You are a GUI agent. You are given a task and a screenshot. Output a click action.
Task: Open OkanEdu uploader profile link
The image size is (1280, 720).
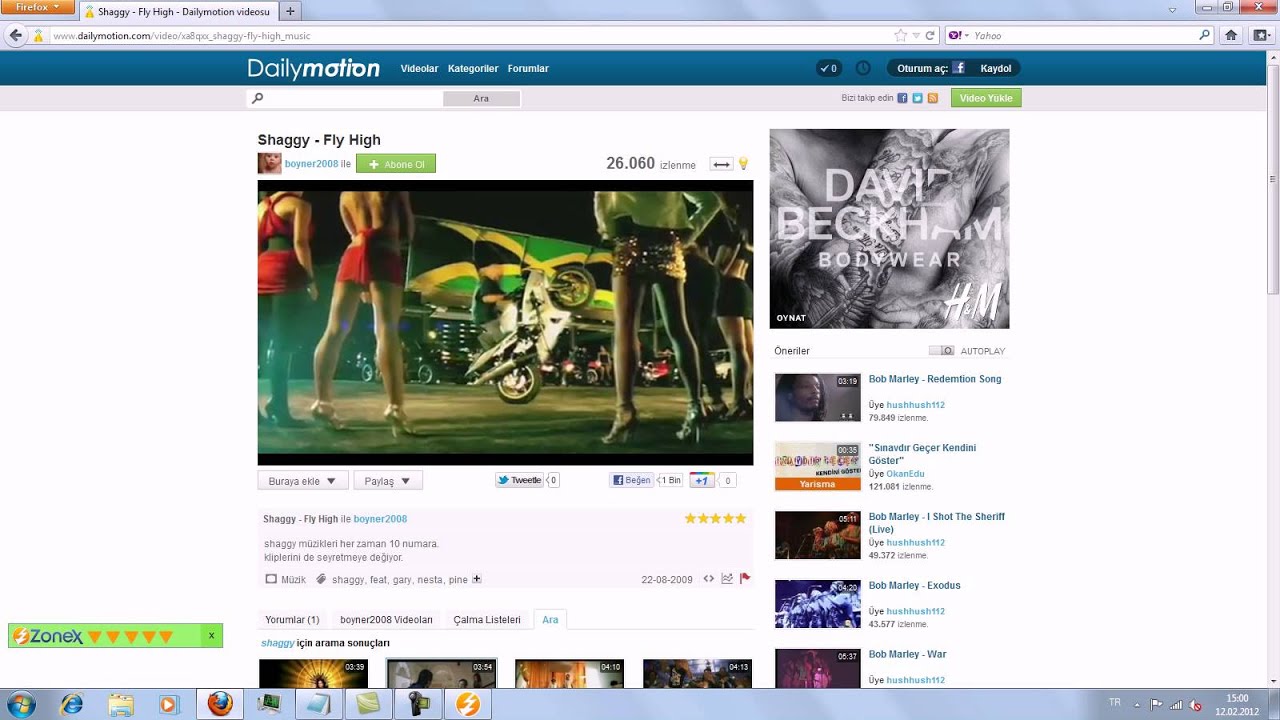(905, 474)
